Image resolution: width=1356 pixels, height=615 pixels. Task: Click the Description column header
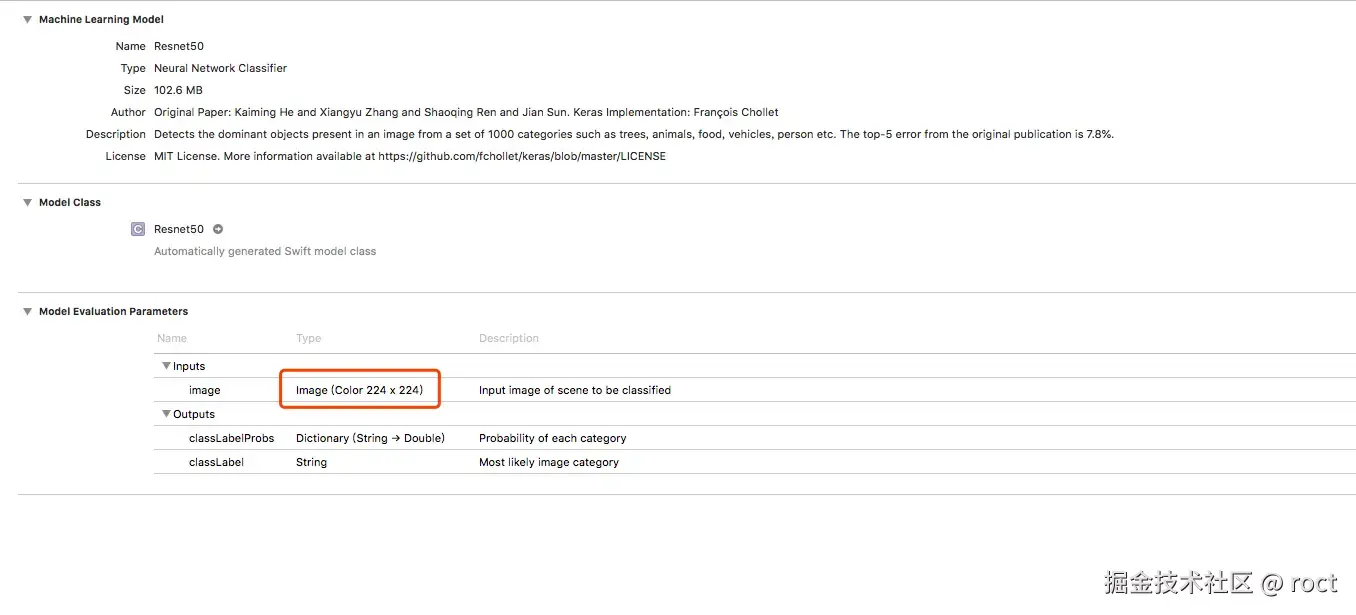pyautogui.click(x=508, y=338)
